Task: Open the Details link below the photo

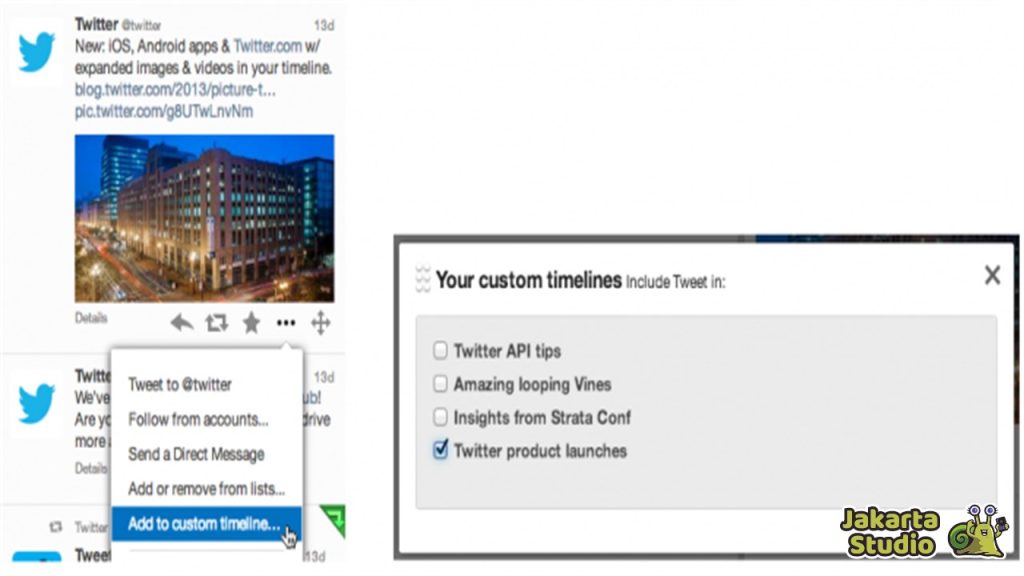Action: coord(91,318)
